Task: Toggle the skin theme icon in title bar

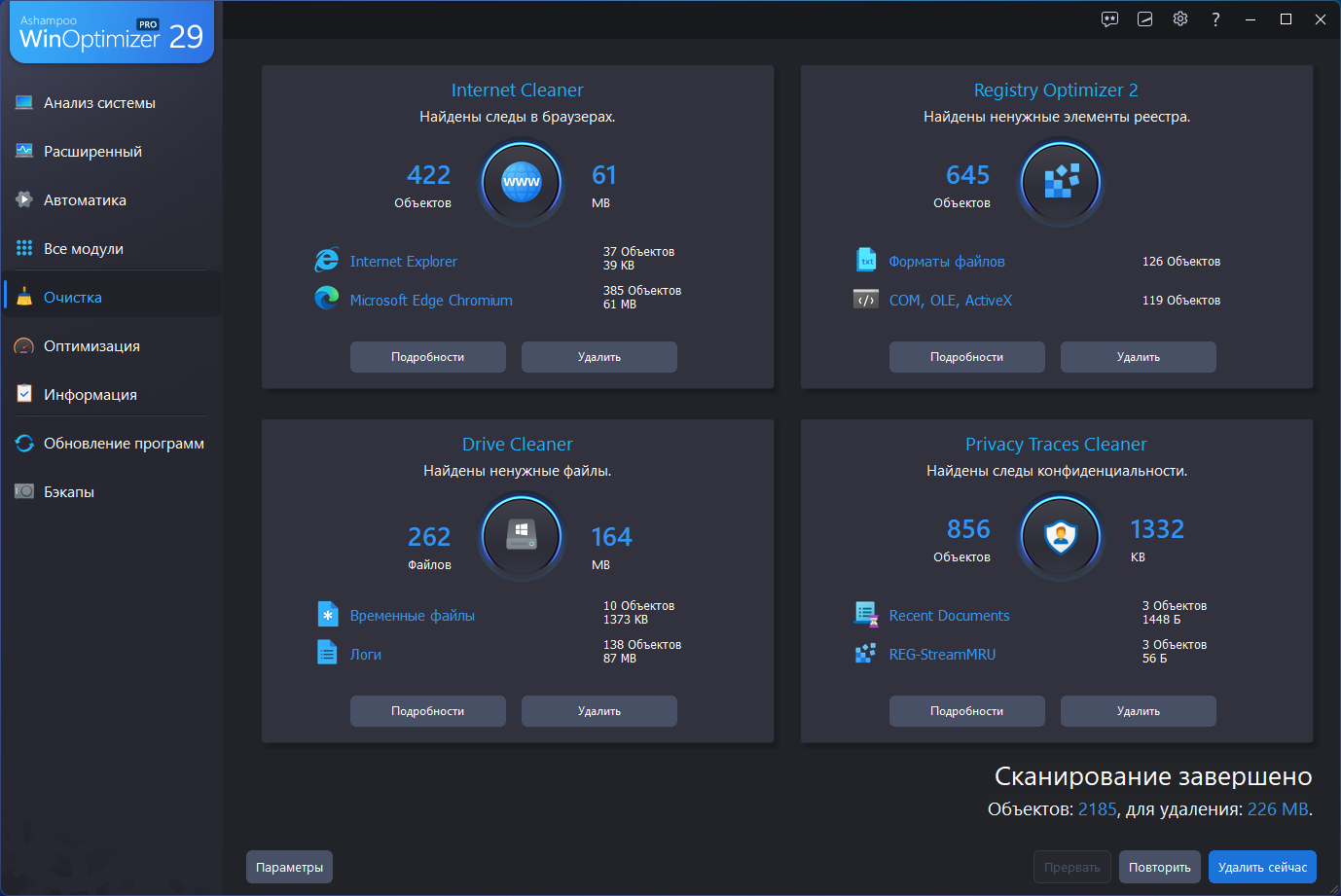Action: click(x=1145, y=19)
